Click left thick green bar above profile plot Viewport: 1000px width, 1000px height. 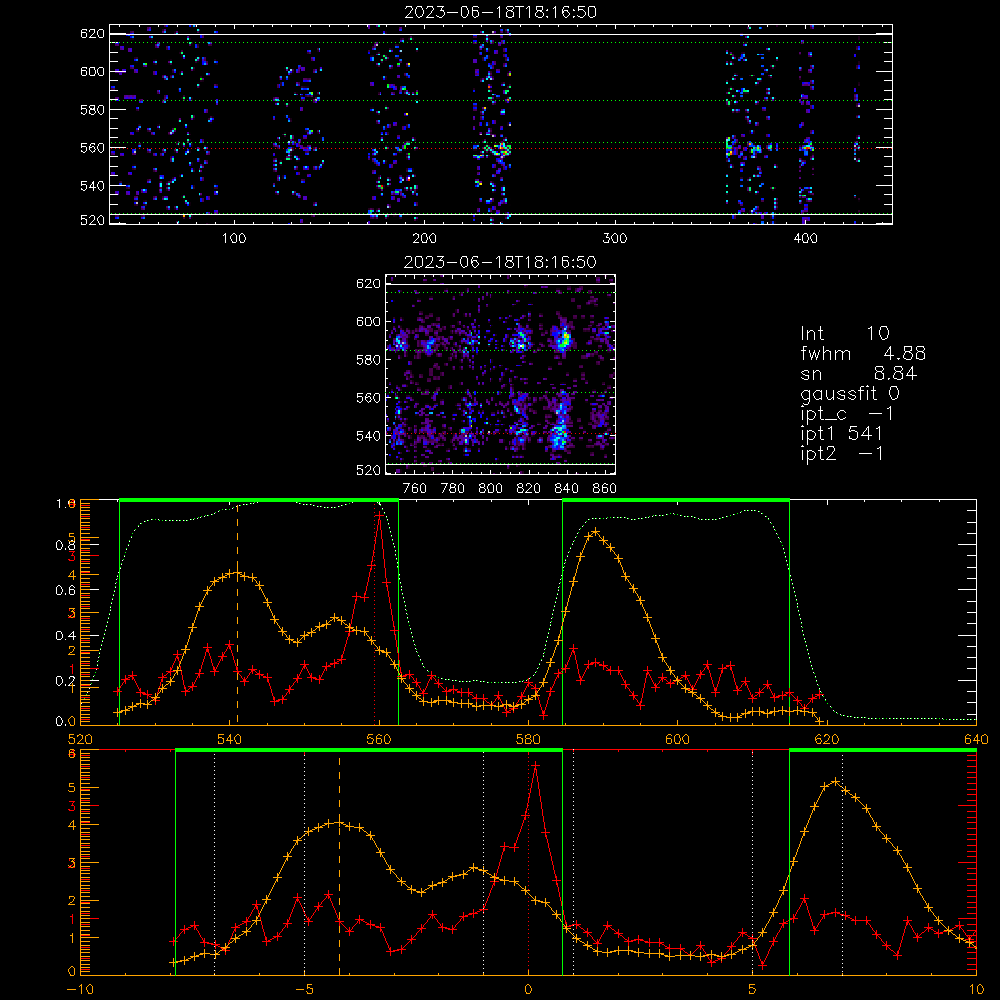259,500
